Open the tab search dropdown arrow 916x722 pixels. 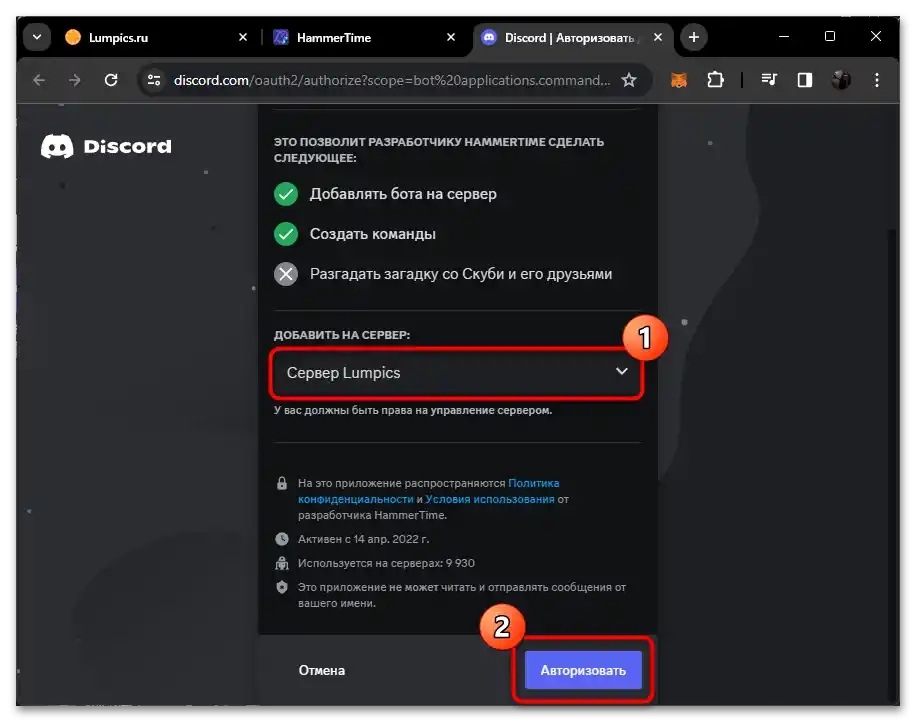click(37, 37)
